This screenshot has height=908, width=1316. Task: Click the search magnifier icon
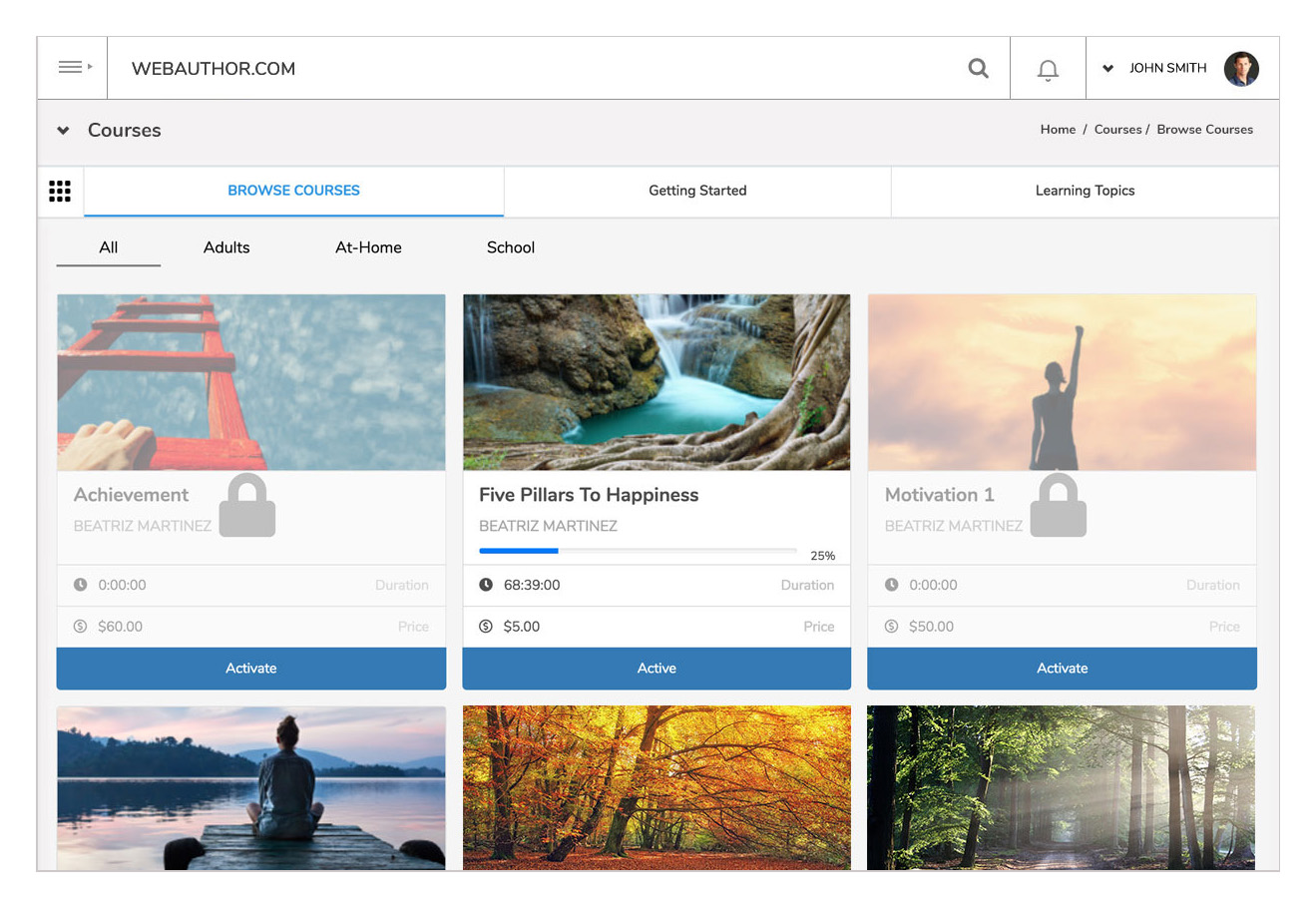[978, 68]
